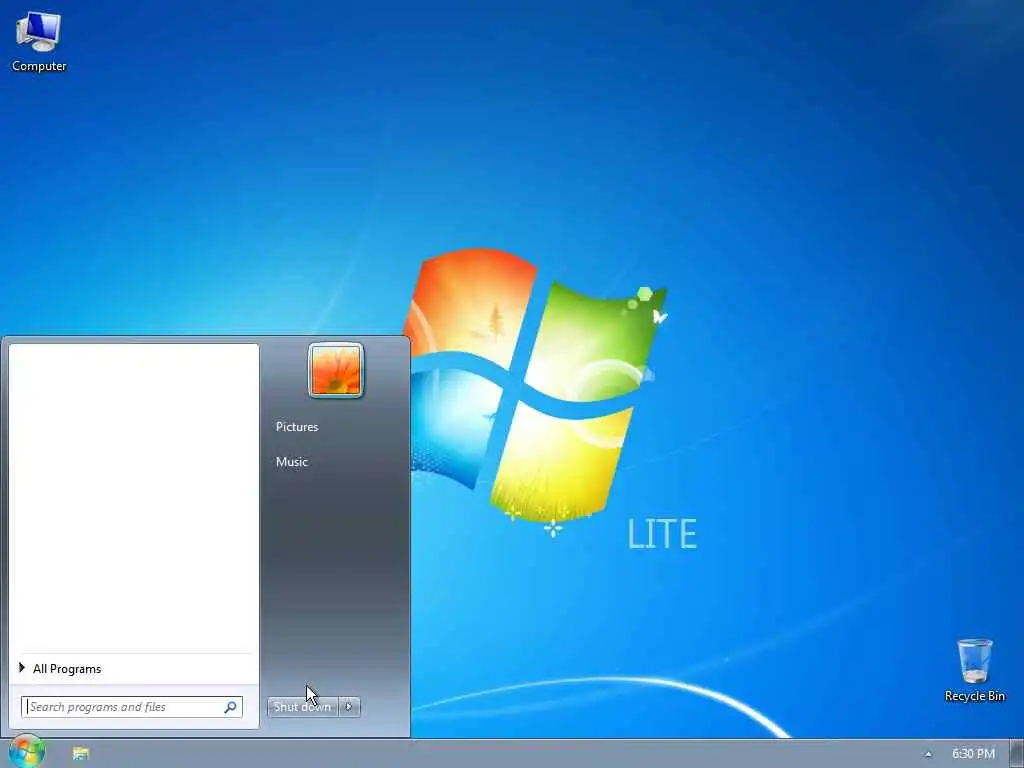Click the Windows Start orb
Image resolution: width=1024 pixels, height=768 pixels.
(27, 752)
